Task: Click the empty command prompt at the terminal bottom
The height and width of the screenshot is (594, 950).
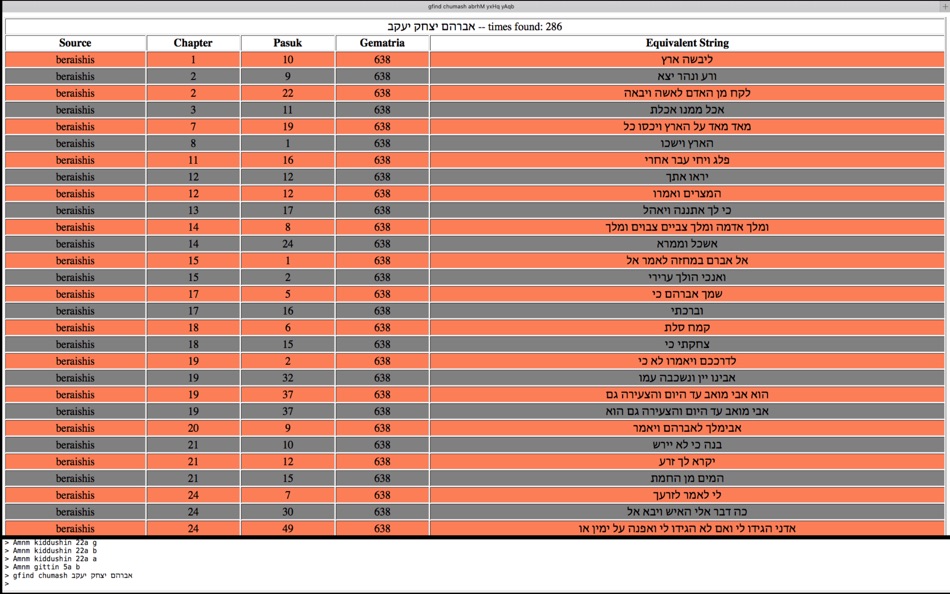Action: pos(7,584)
